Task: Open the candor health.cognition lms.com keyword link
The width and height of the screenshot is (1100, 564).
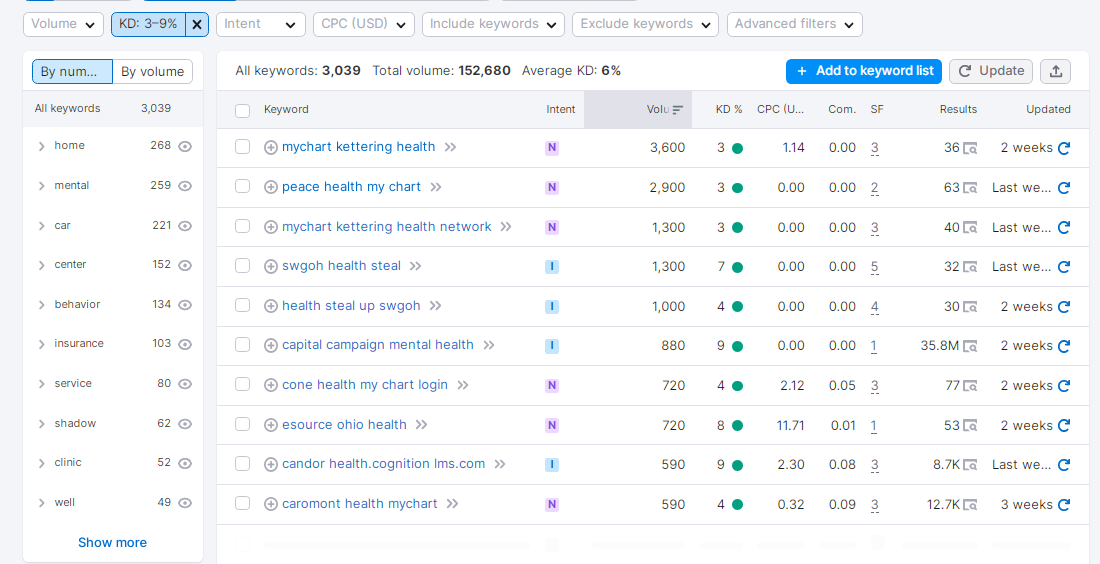Action: point(383,464)
